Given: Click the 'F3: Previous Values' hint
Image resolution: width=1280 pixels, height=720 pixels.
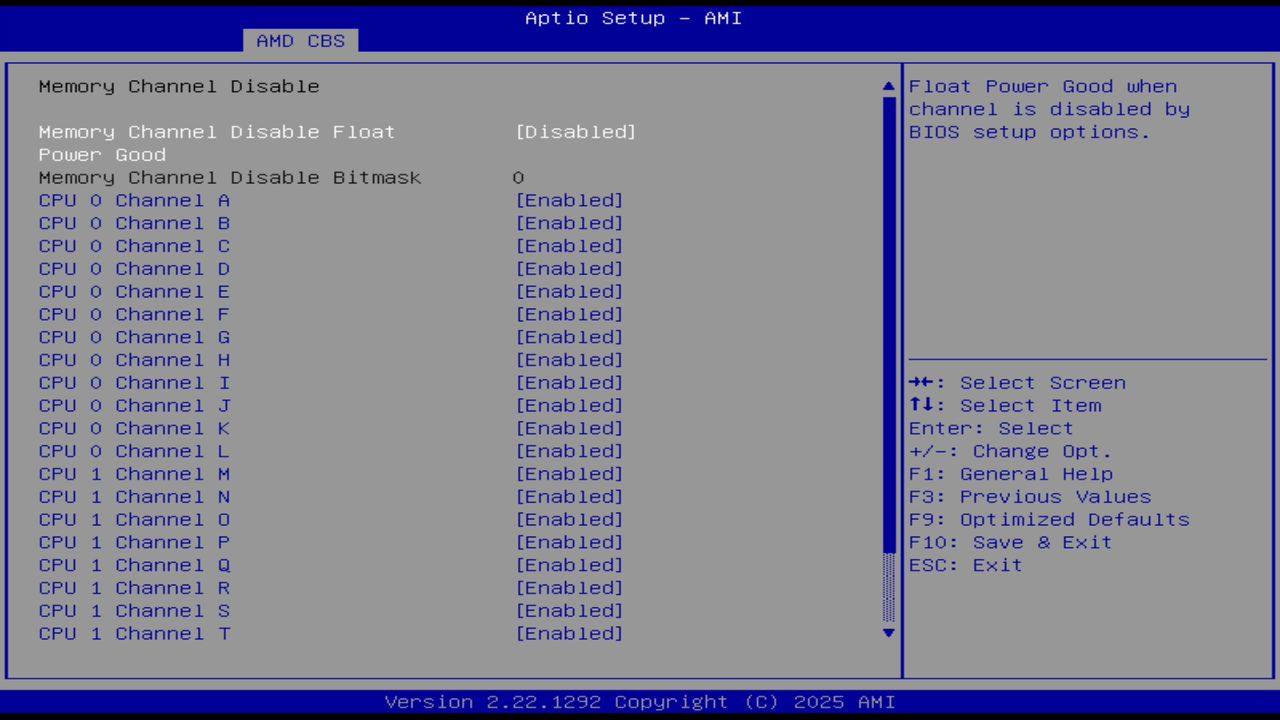Looking at the screenshot, I should (1030, 497).
